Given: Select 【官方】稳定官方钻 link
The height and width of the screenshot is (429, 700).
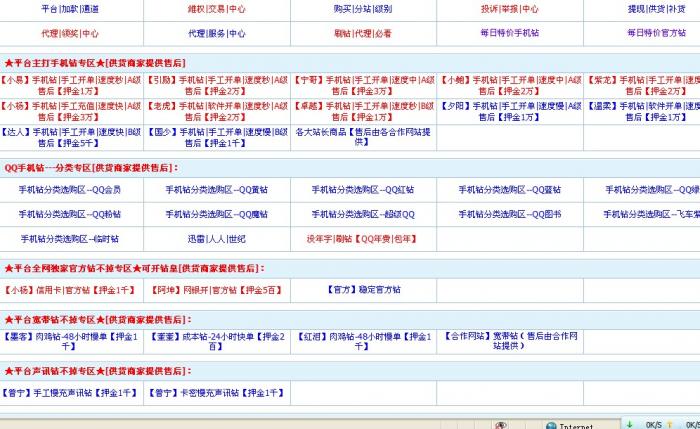Looking at the screenshot, I should click(363, 289).
